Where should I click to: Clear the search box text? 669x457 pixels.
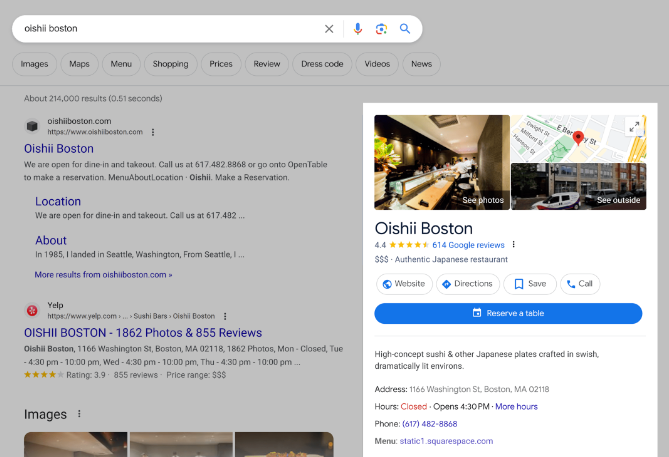[x=329, y=29]
